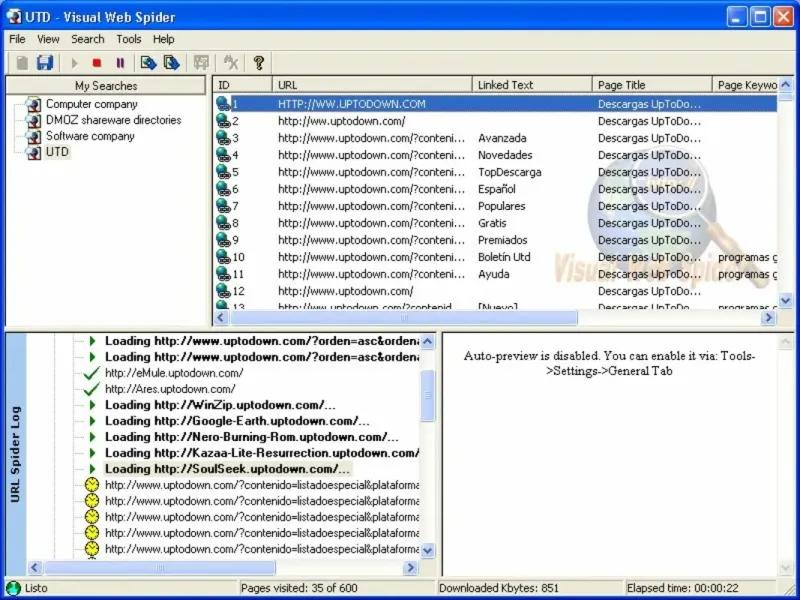Click globe icon of result row 5
Image resolution: width=800 pixels, height=600 pixels.
[x=223, y=172]
